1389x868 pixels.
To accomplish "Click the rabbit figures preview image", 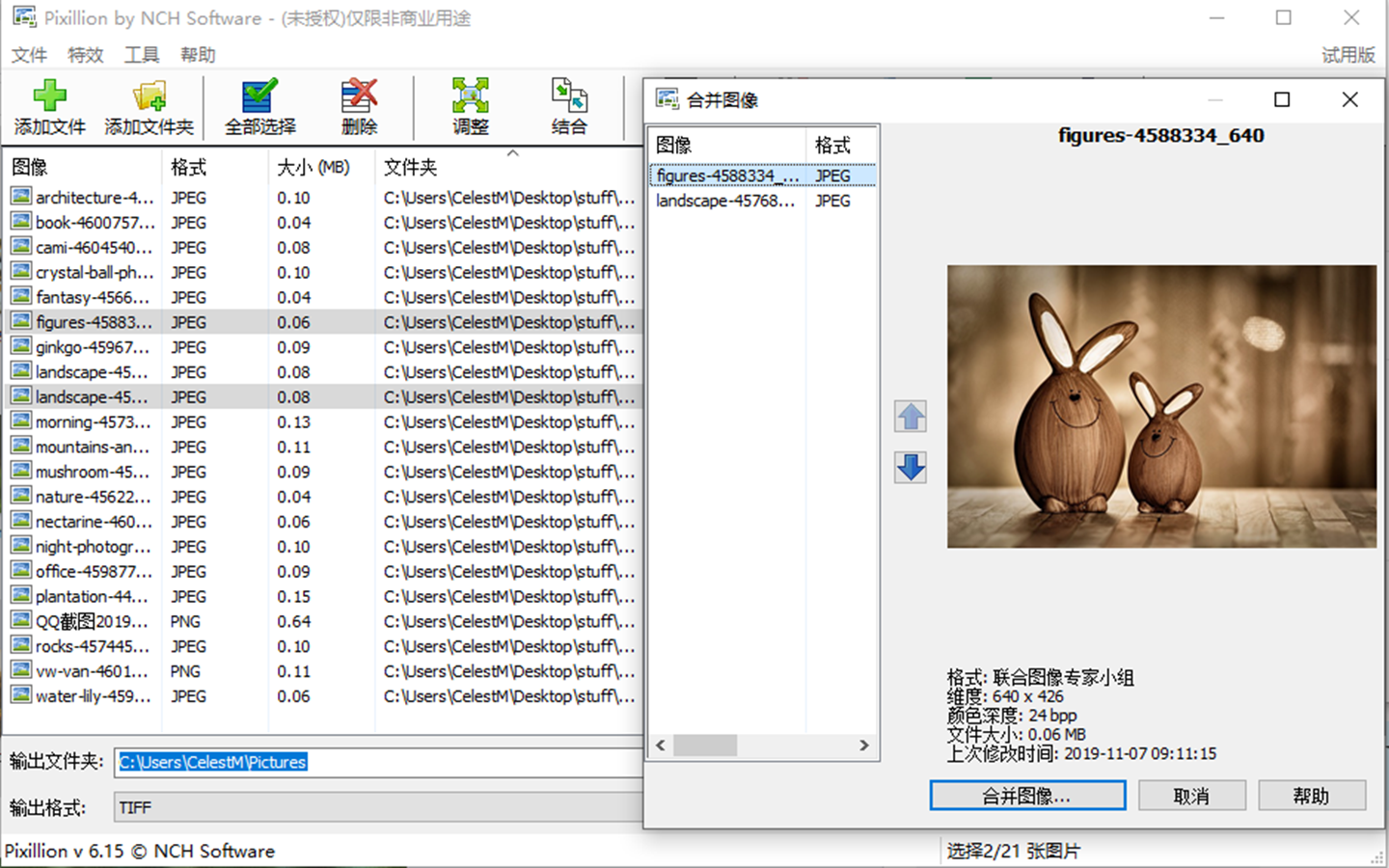I will click(1161, 406).
